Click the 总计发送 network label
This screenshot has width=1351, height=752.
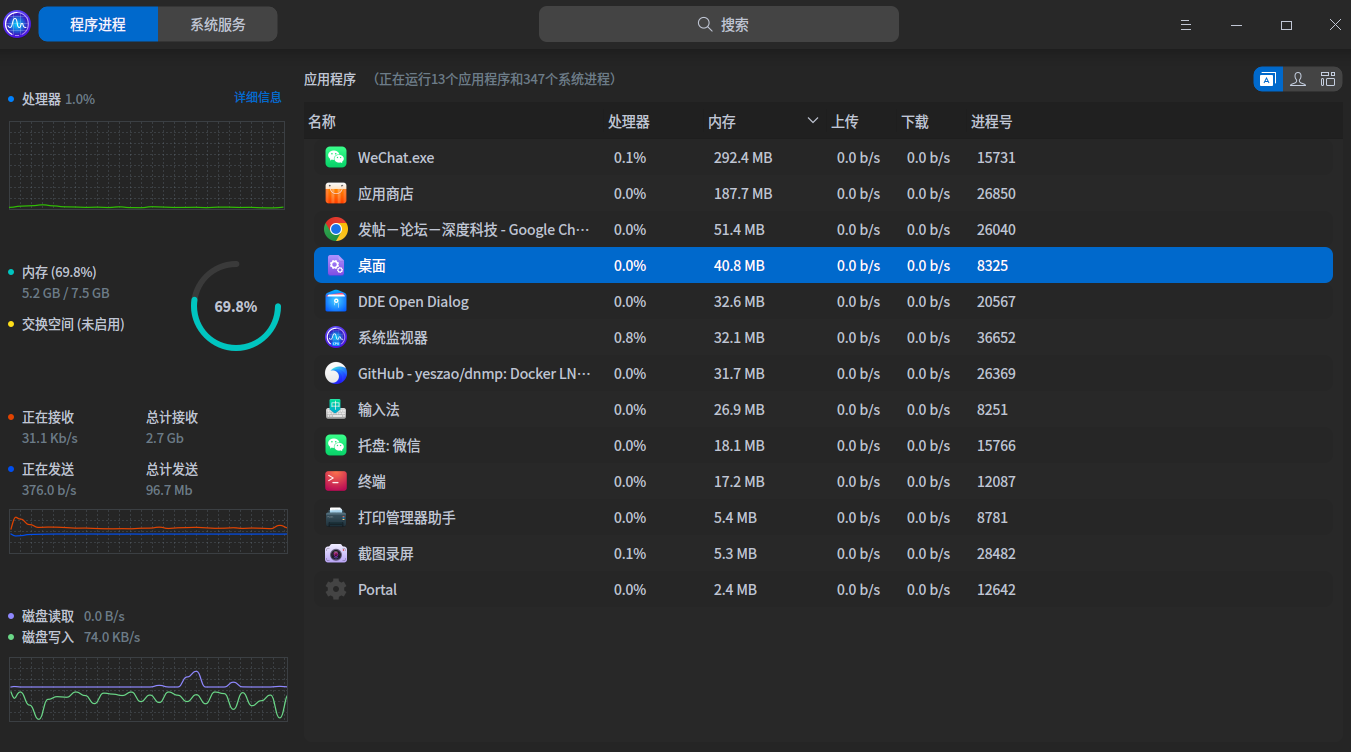pos(172,469)
